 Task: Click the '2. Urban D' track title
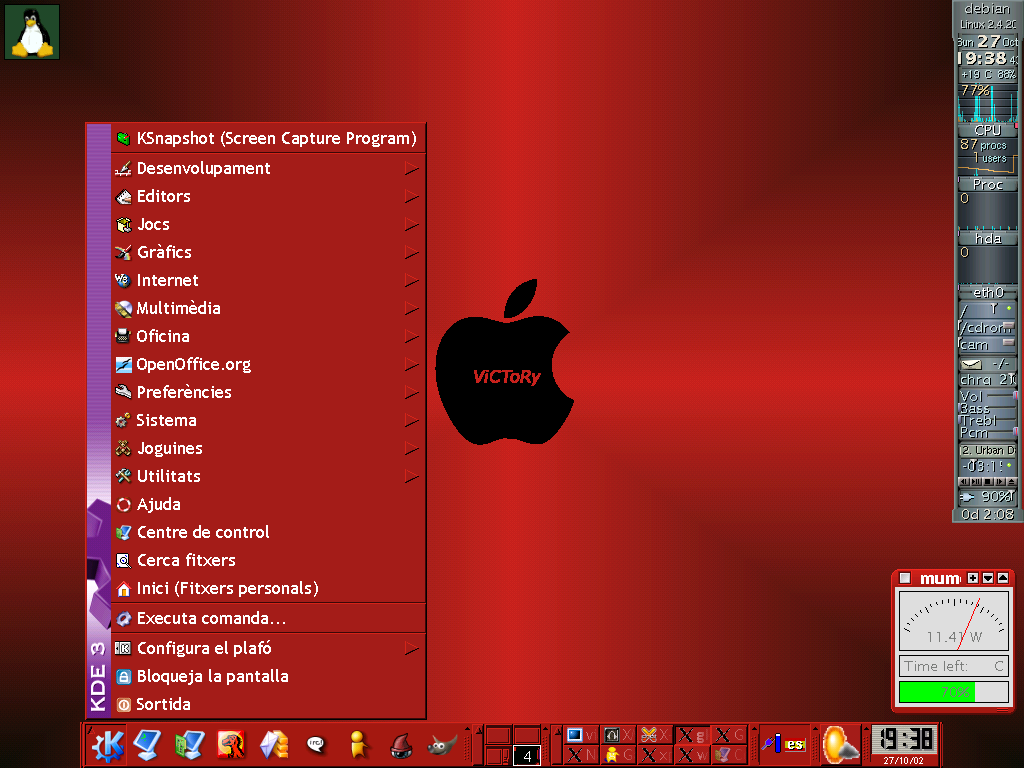point(988,450)
